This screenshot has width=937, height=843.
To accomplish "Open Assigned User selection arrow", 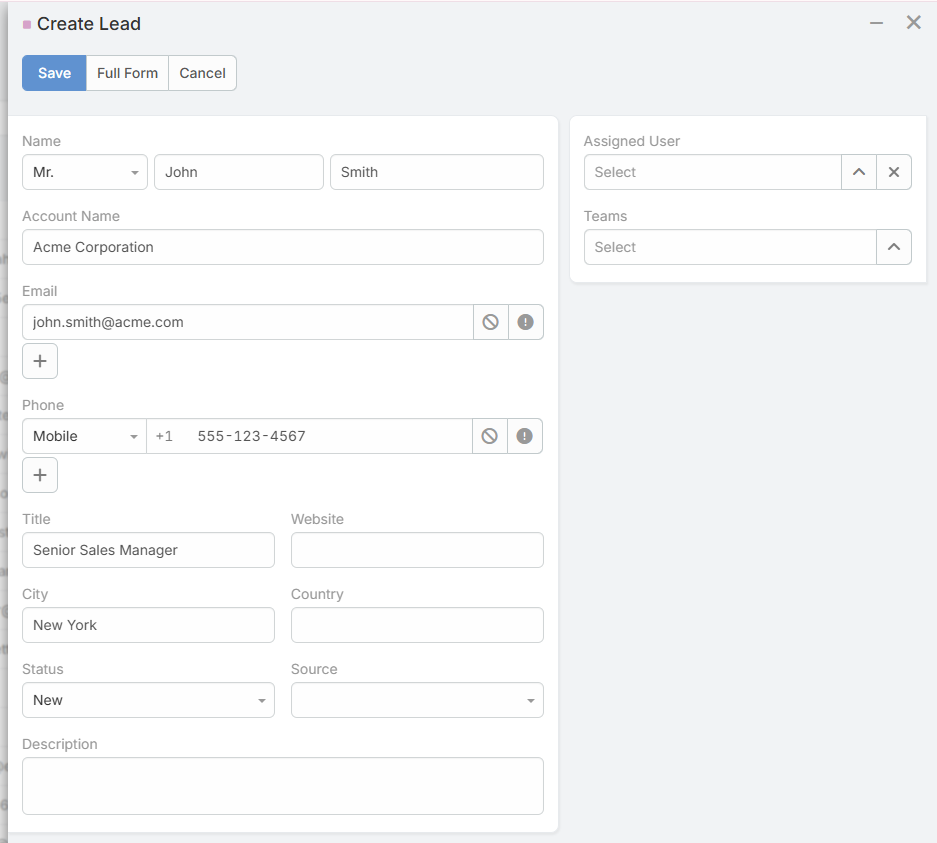I will pos(859,172).
